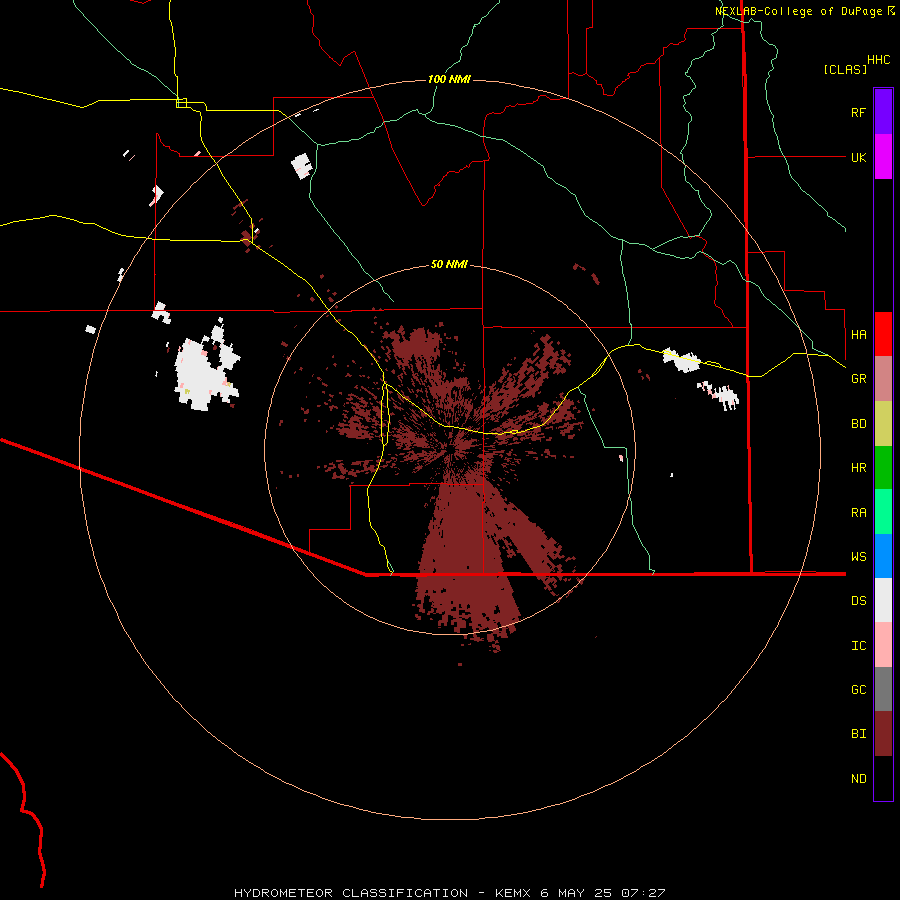Screen dimensions: 900x900
Task: Click the RA legend label
Action: coord(858,513)
